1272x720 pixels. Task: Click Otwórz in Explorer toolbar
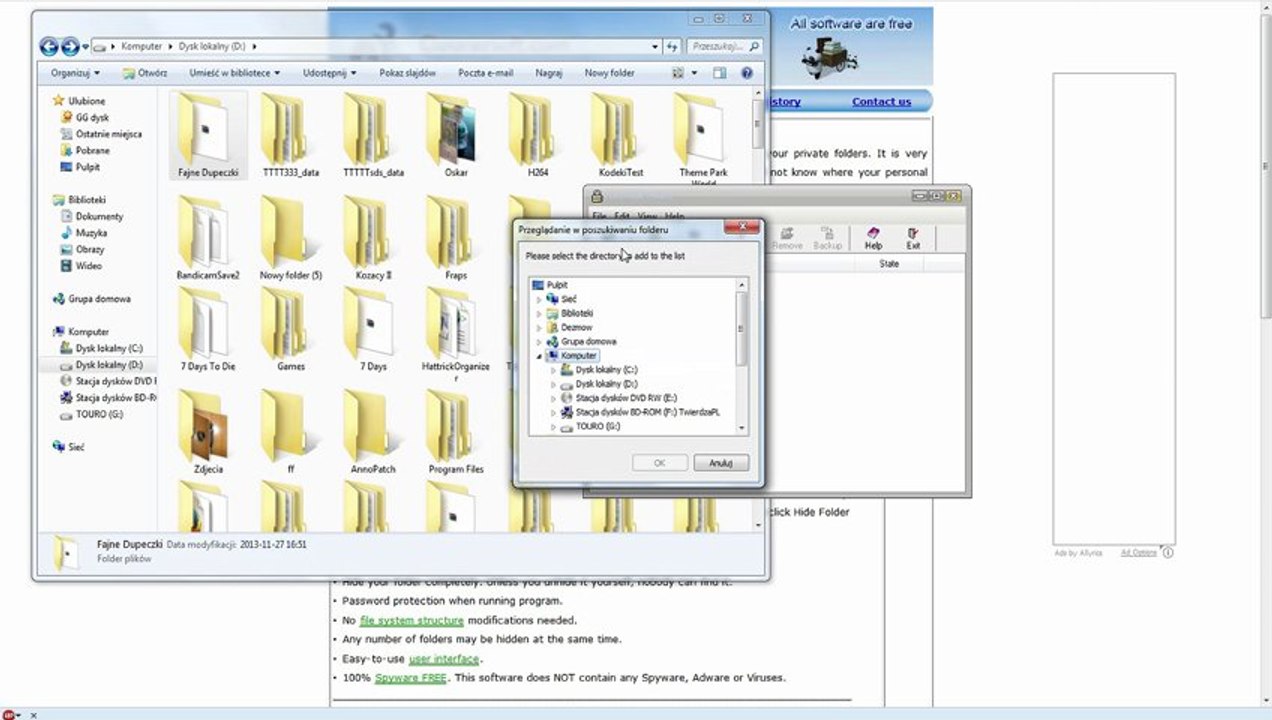[145, 73]
